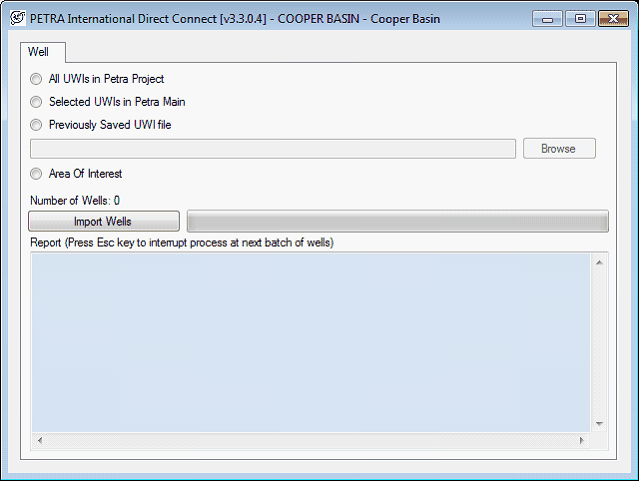
Task: Choose Selected UWIs in Petra Main
Action: tap(37, 102)
